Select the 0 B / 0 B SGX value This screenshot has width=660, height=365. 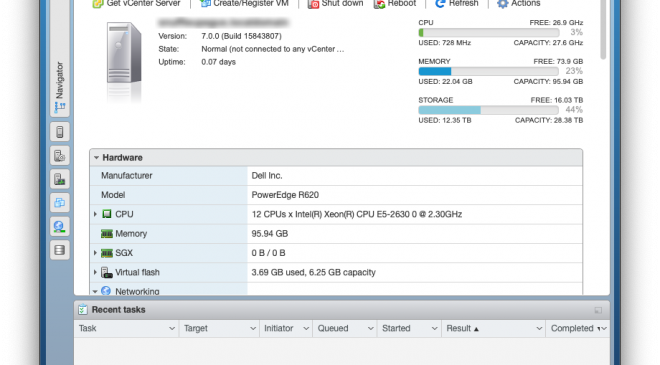click(268, 253)
